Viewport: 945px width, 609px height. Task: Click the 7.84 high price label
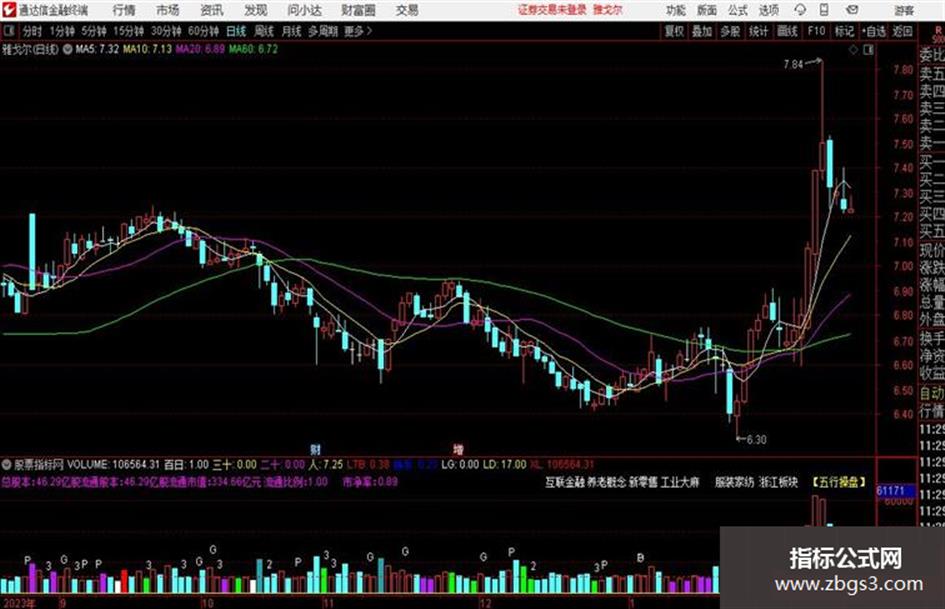pyautogui.click(x=793, y=64)
